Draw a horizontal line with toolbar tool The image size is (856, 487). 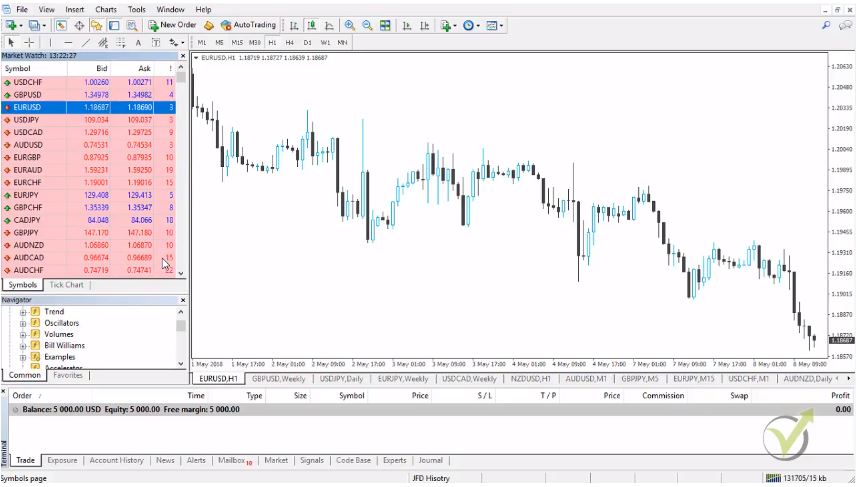(68, 43)
